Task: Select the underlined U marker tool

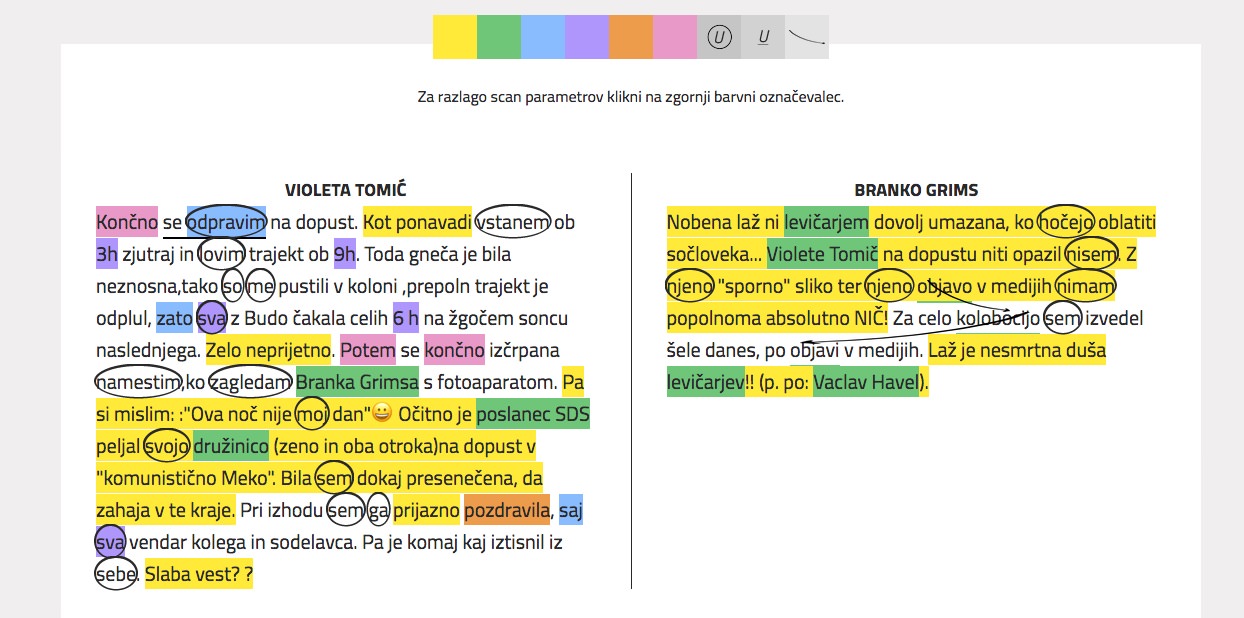Action: [x=763, y=37]
